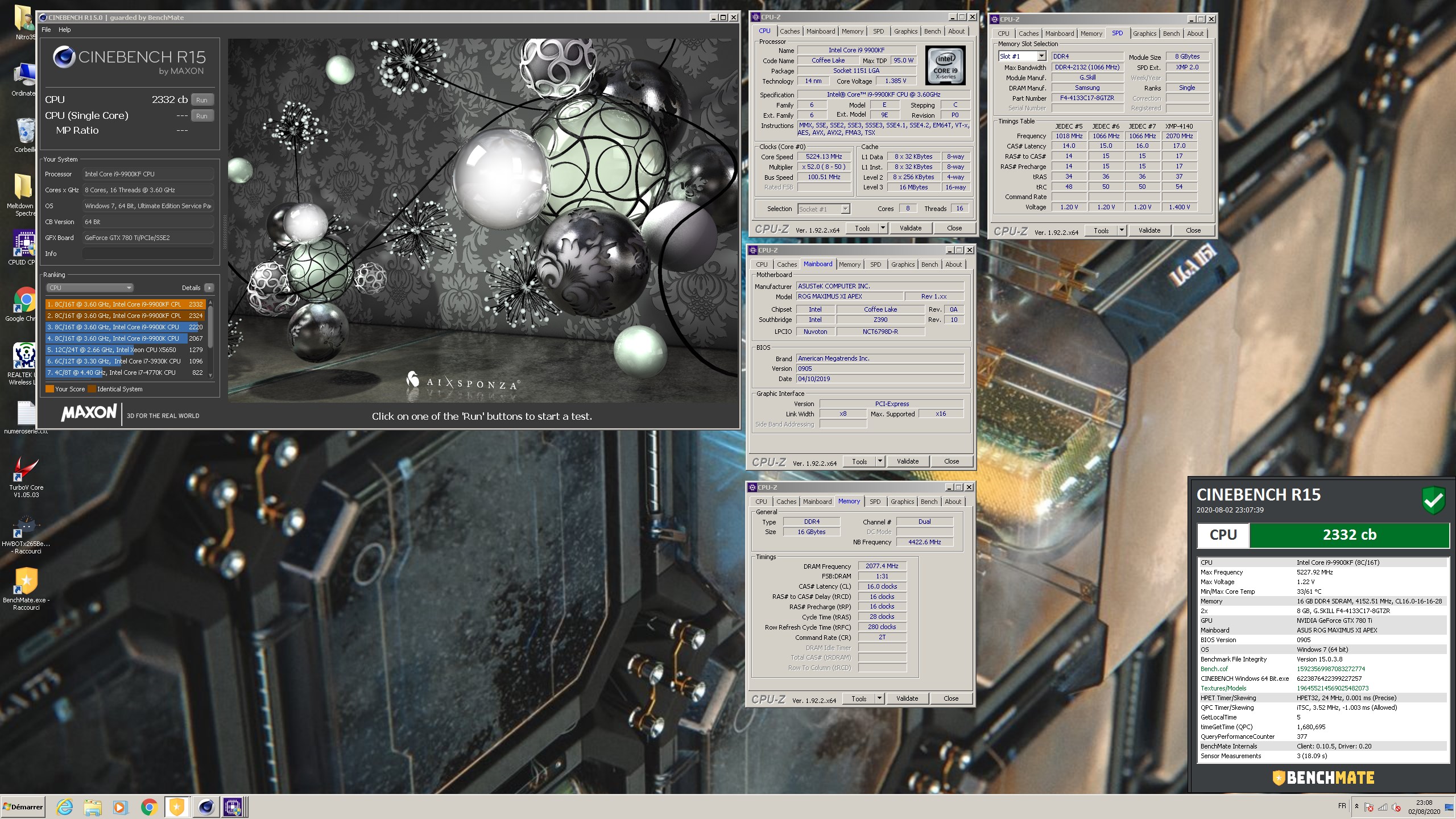
Task: Switch to Caches tab in top CPU-Z window
Action: click(789, 31)
